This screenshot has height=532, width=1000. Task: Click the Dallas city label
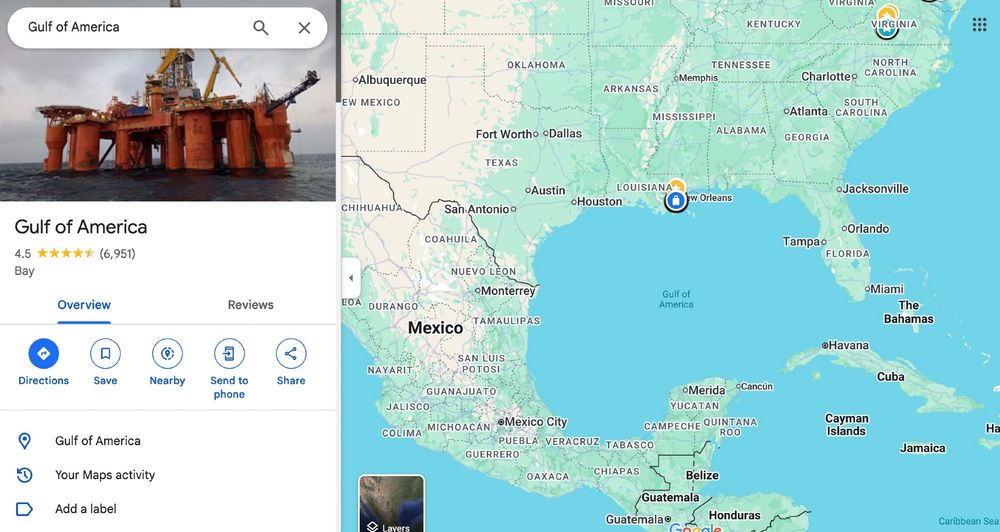(x=565, y=133)
